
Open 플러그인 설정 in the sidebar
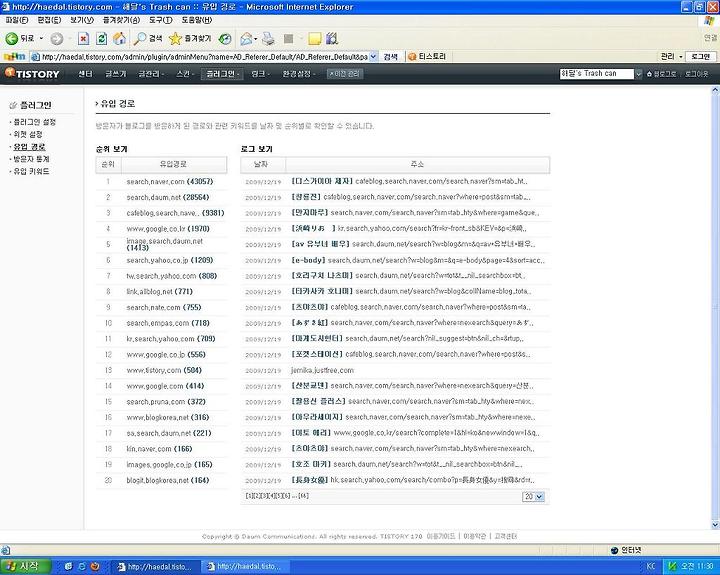[34, 122]
